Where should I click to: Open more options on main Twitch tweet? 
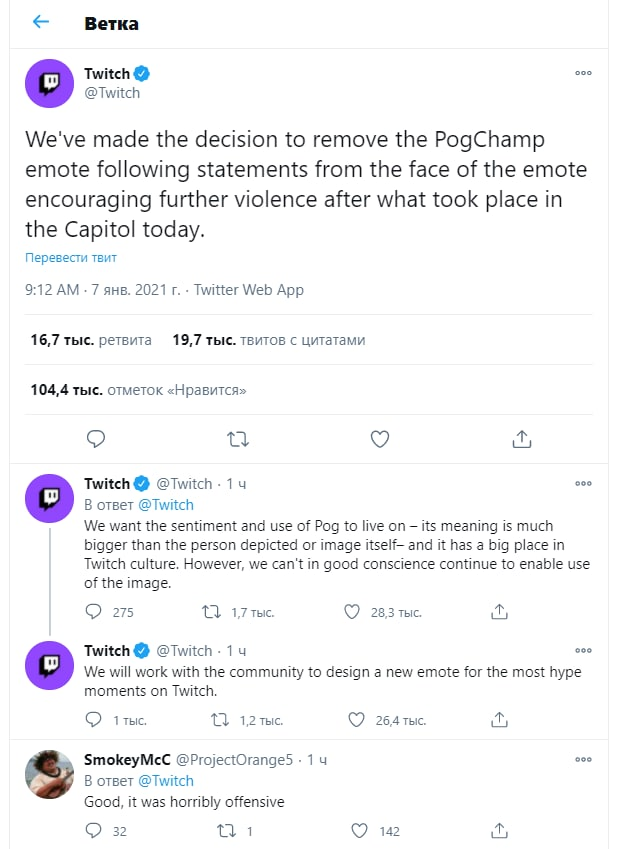coord(583,73)
